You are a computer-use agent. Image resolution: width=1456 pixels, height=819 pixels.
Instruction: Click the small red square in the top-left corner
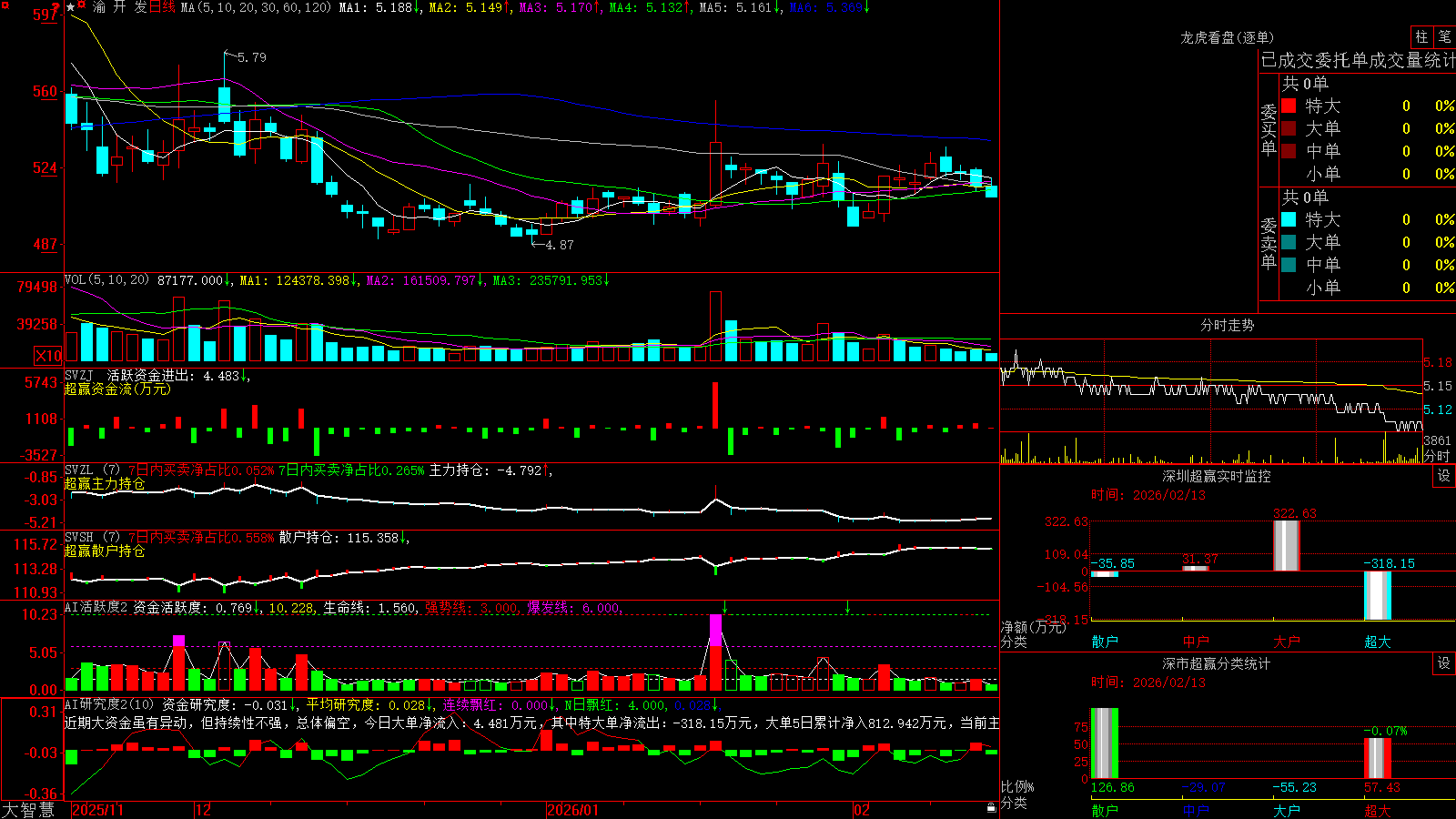pos(5,5)
